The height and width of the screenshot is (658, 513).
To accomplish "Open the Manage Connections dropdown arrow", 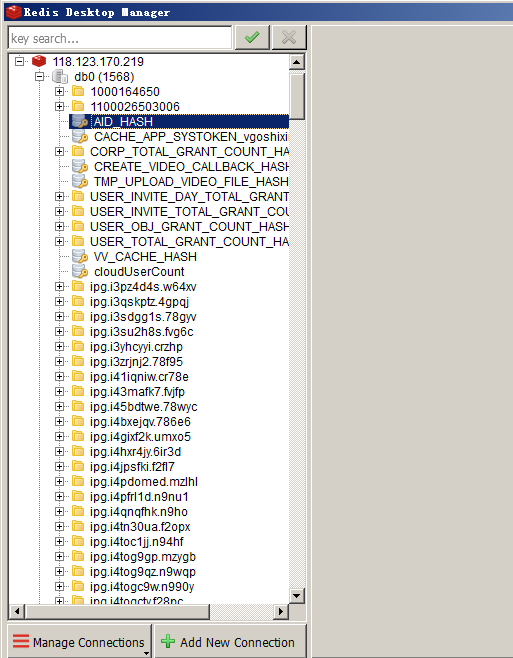I will 146,653.
